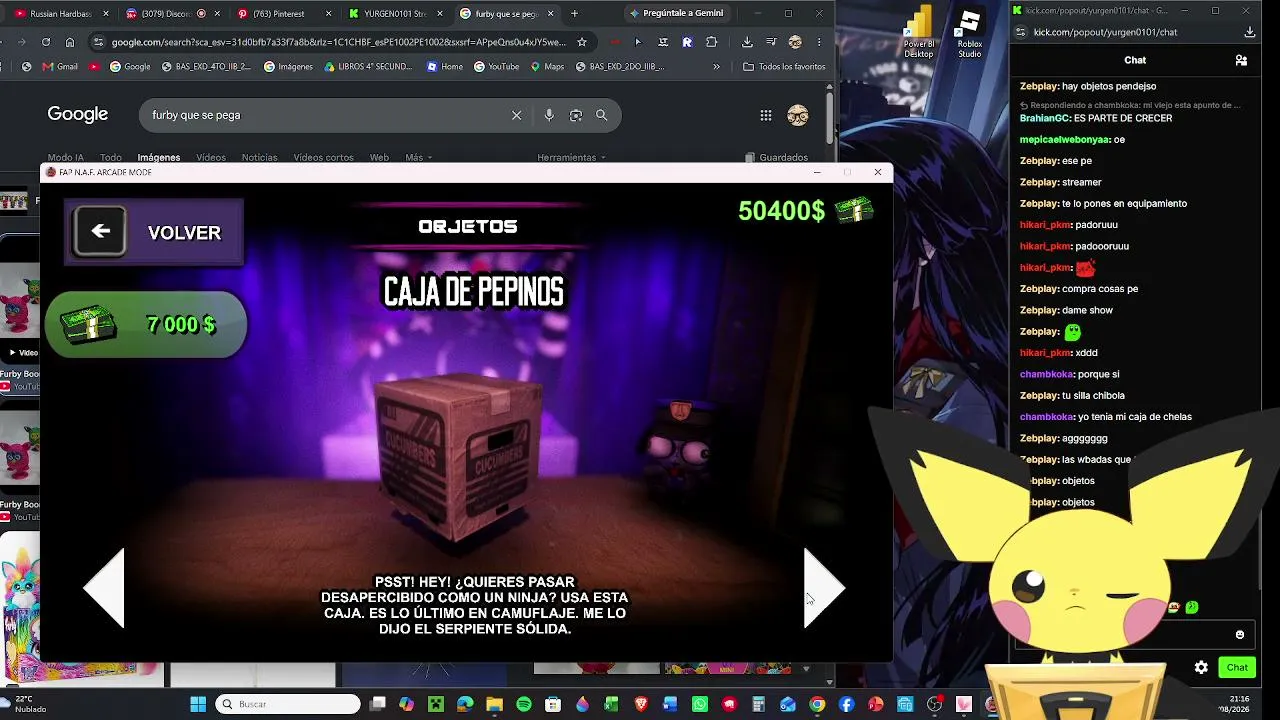Start a voice search with the microphone
Viewport: 1280px width, 720px height.
(x=549, y=115)
